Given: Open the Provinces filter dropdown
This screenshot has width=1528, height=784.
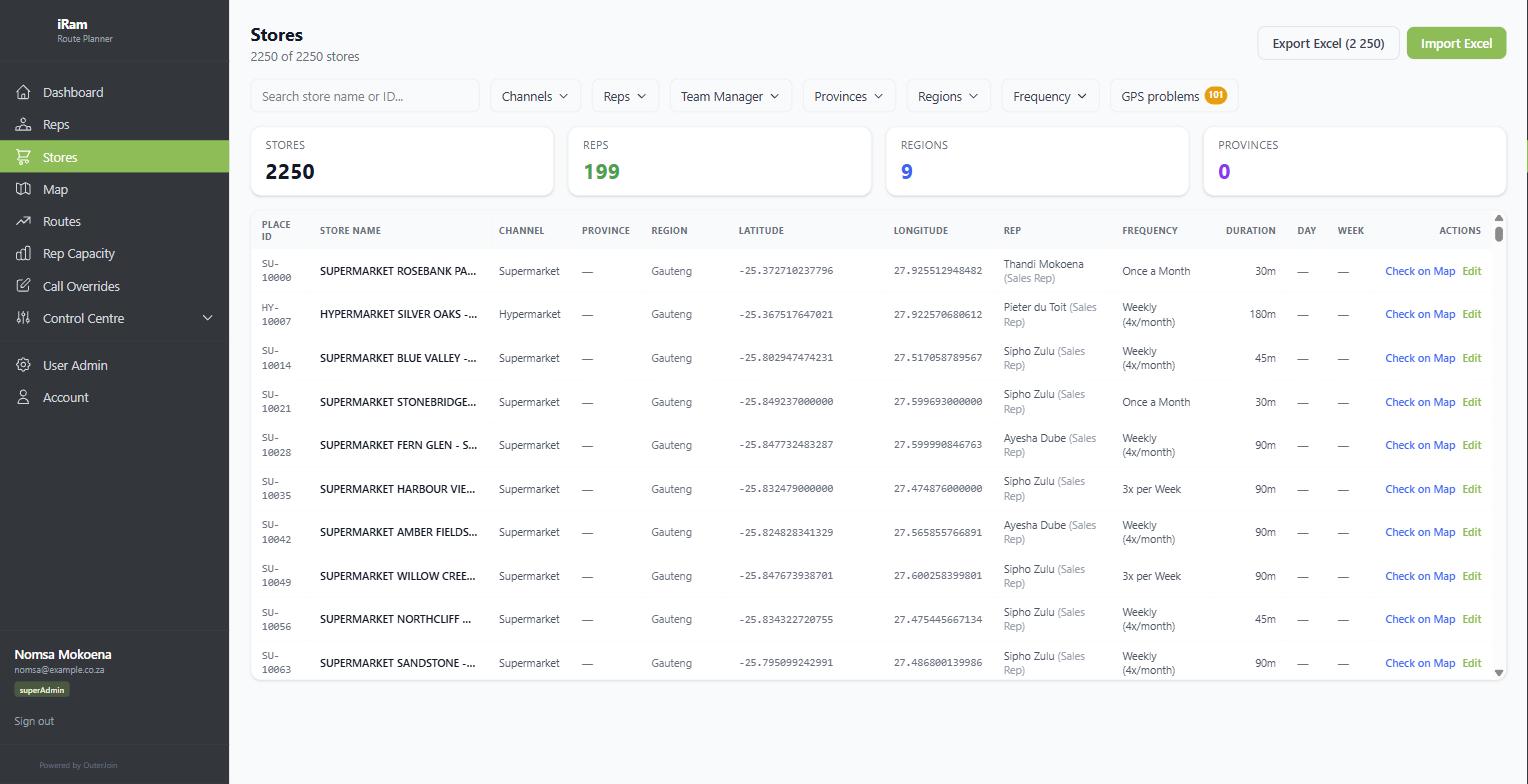Looking at the screenshot, I should [848, 96].
